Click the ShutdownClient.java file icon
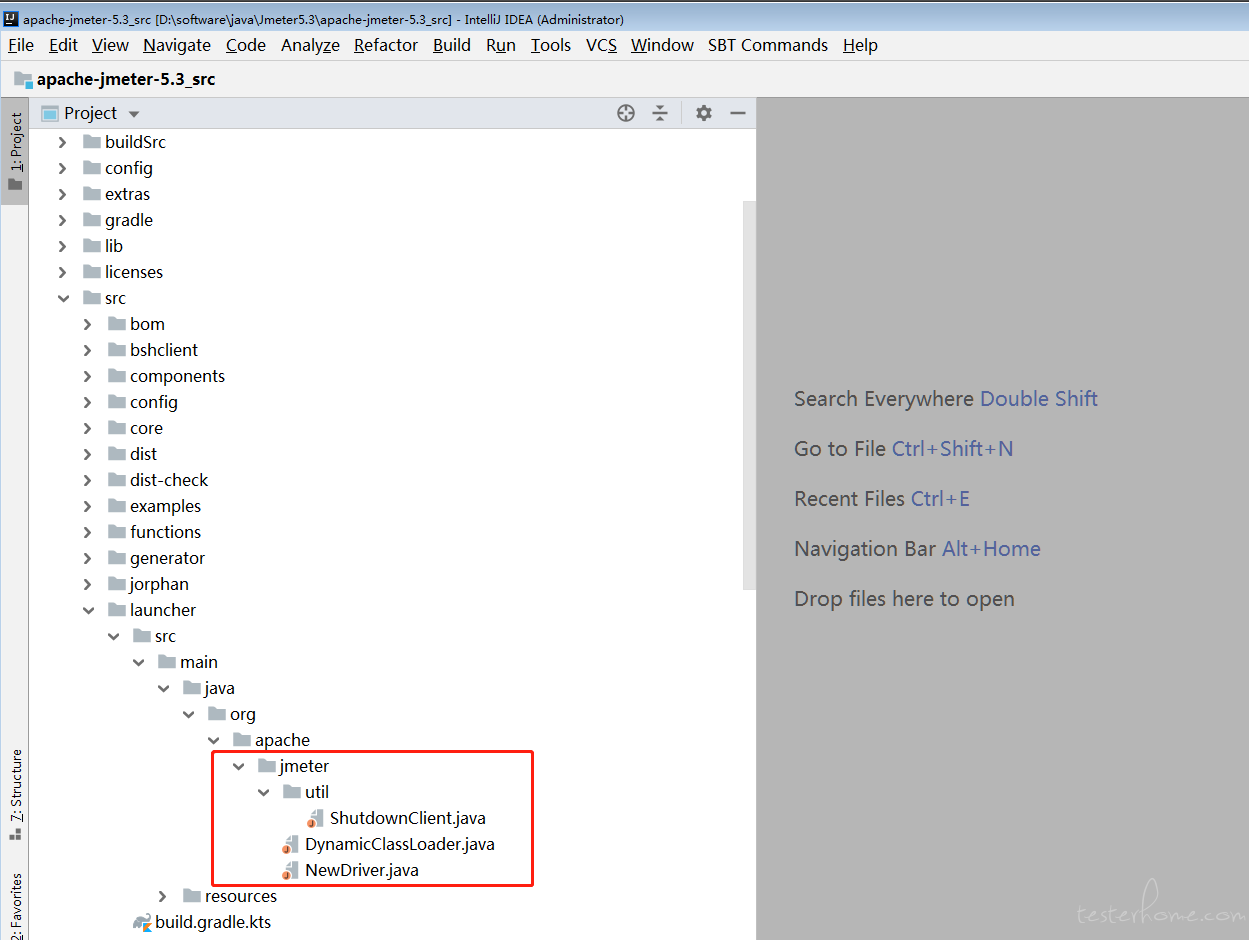The image size is (1249, 940). pos(316,818)
